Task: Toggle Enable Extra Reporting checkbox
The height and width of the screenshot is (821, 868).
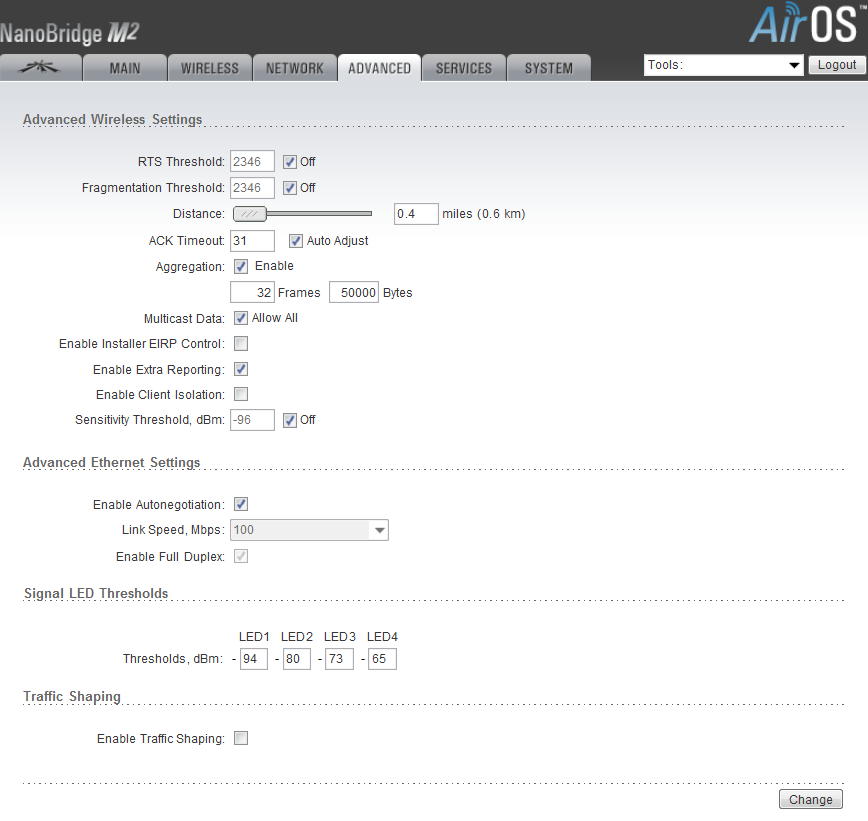Action: [241, 369]
